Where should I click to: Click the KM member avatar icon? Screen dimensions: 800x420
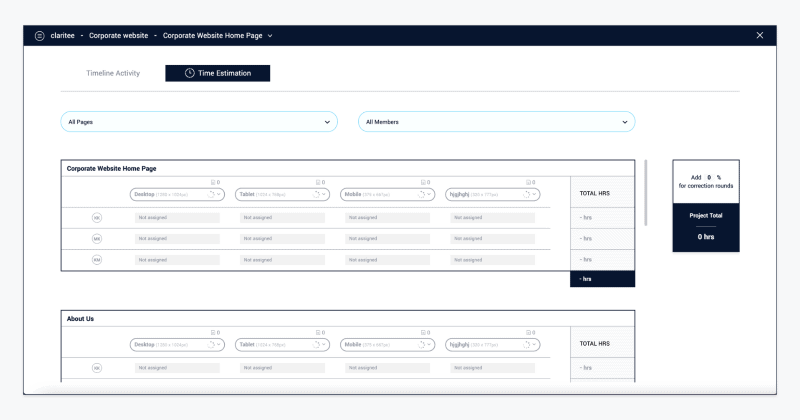97,260
